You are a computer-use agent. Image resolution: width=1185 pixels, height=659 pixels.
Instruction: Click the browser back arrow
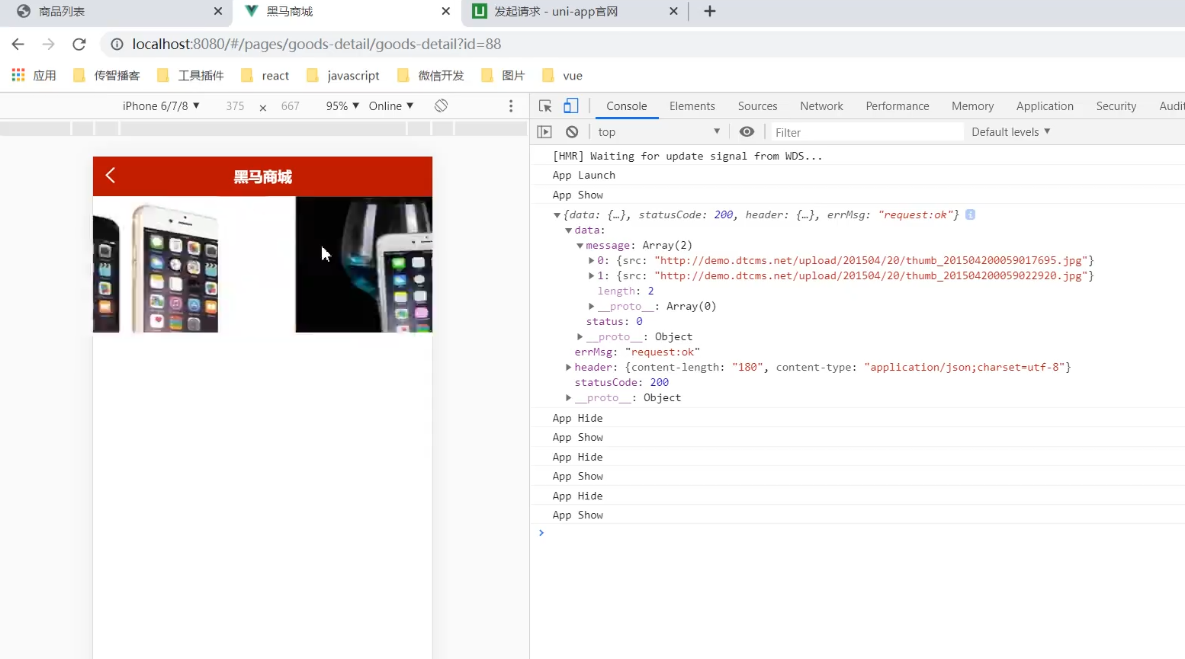[18, 44]
